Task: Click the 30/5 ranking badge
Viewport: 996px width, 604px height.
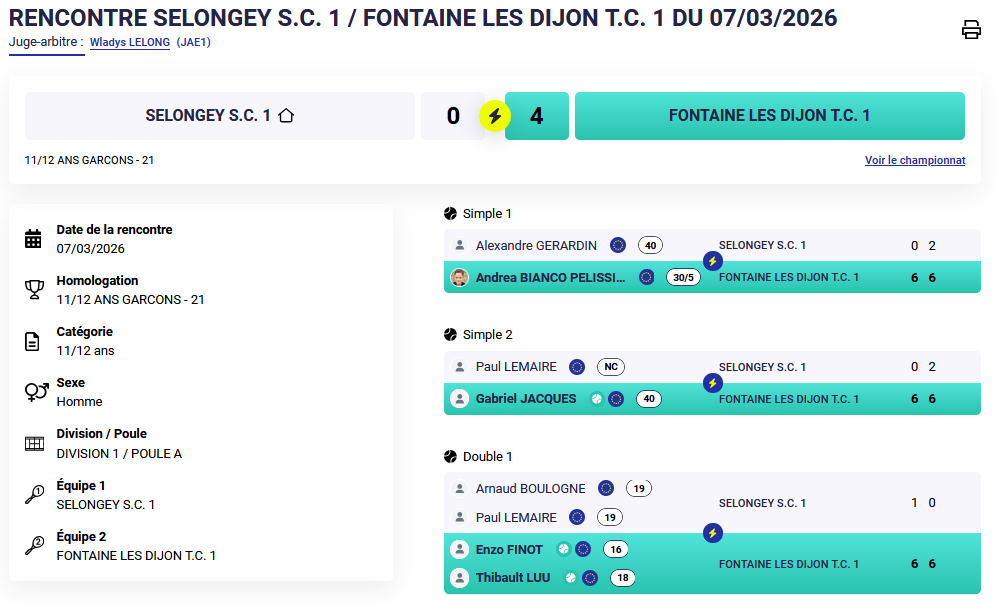Action: click(x=683, y=277)
